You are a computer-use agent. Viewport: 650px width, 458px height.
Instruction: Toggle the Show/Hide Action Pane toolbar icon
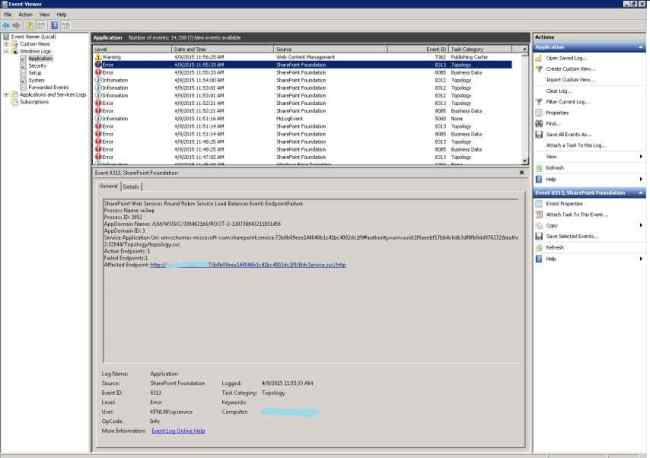point(65,26)
